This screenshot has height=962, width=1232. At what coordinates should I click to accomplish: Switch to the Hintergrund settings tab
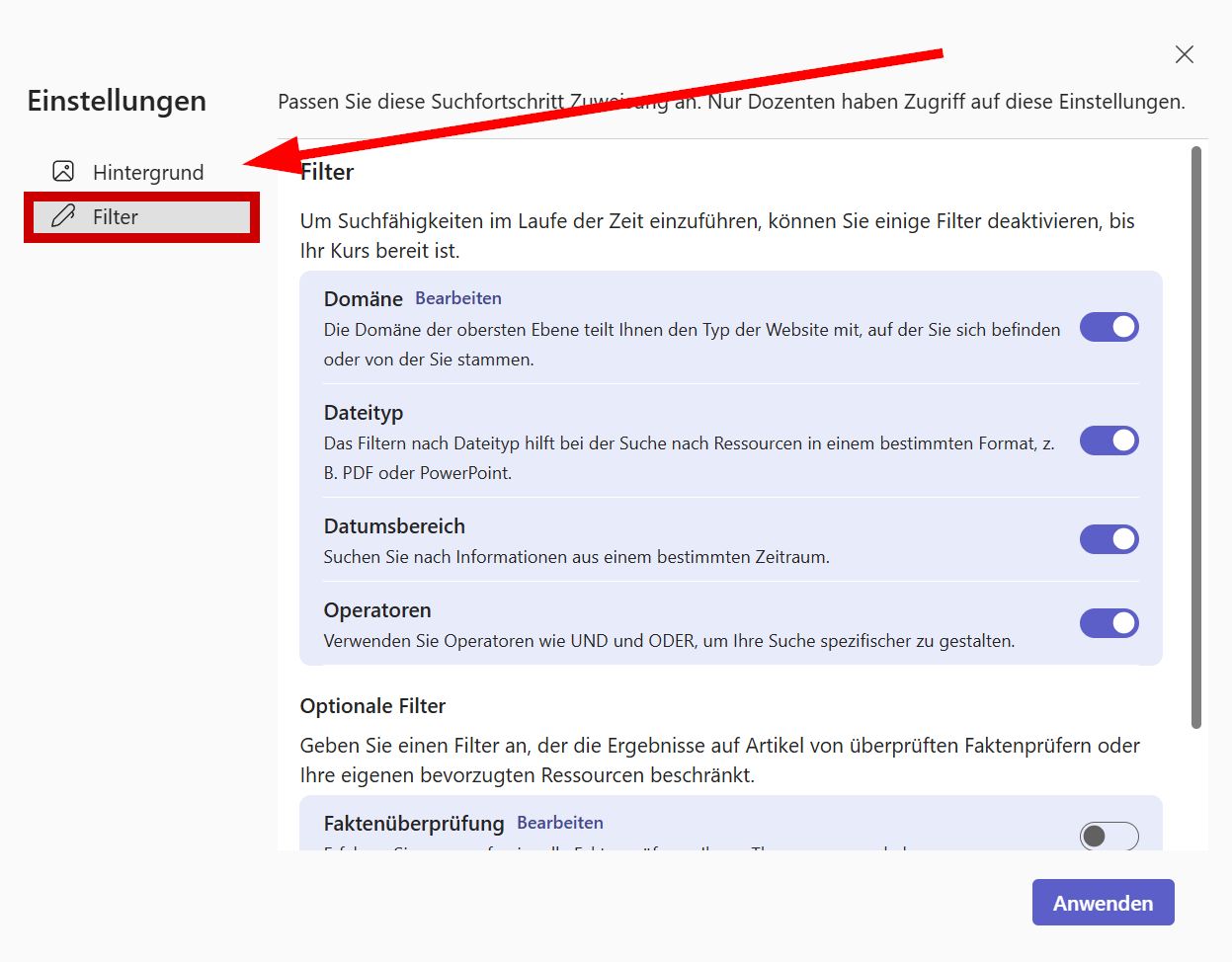(x=147, y=173)
